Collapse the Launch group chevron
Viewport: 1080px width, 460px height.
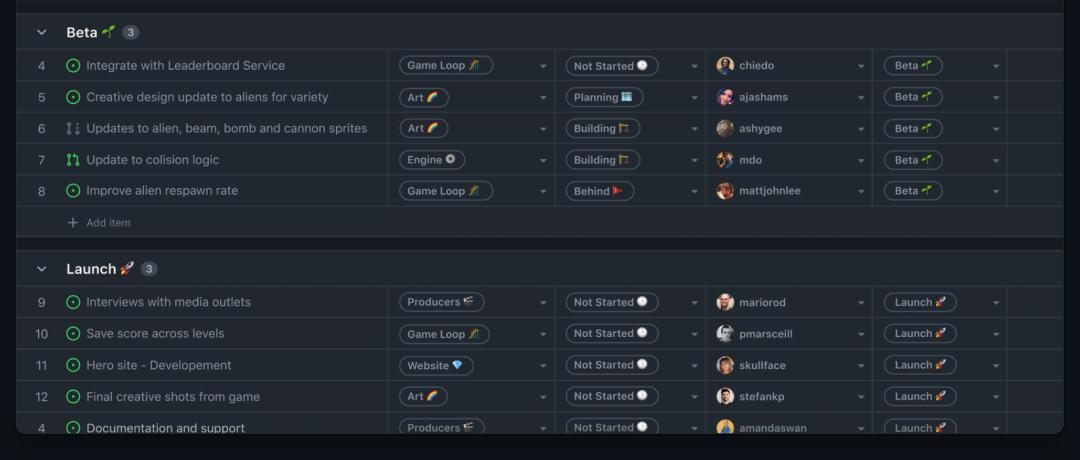pyautogui.click(x=42, y=269)
